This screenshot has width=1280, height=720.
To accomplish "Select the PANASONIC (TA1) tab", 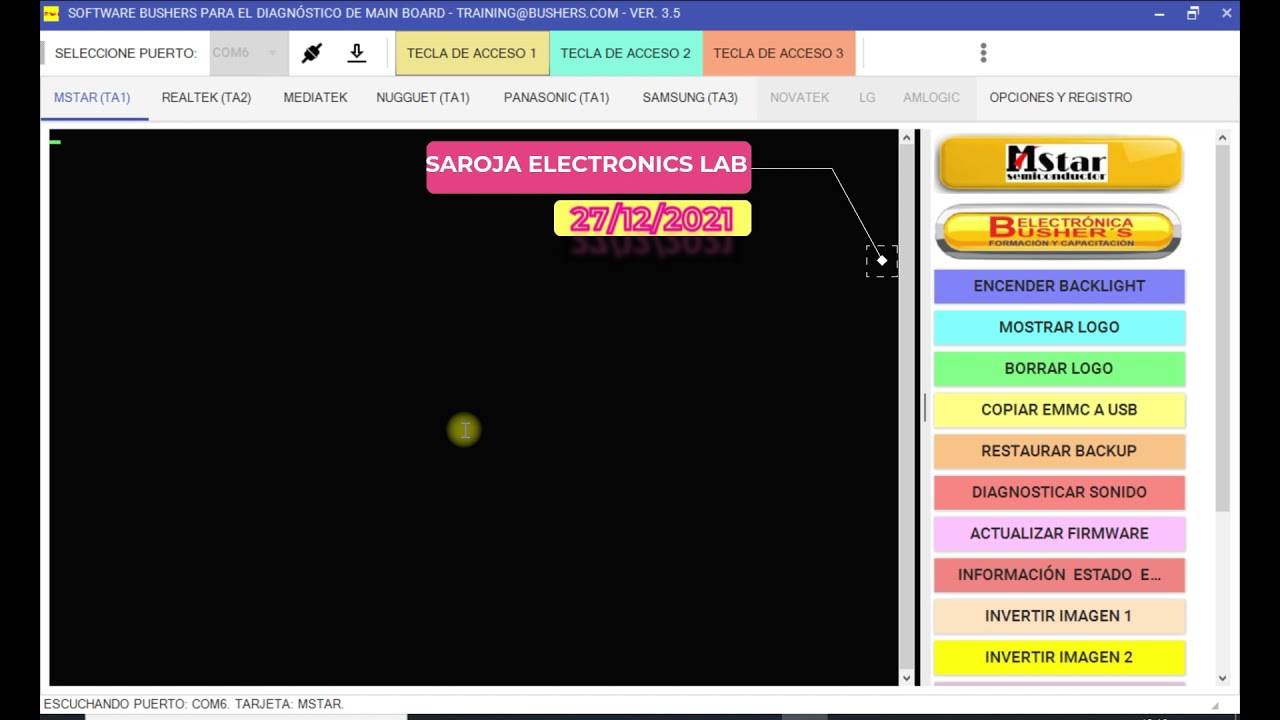I will 556,97.
